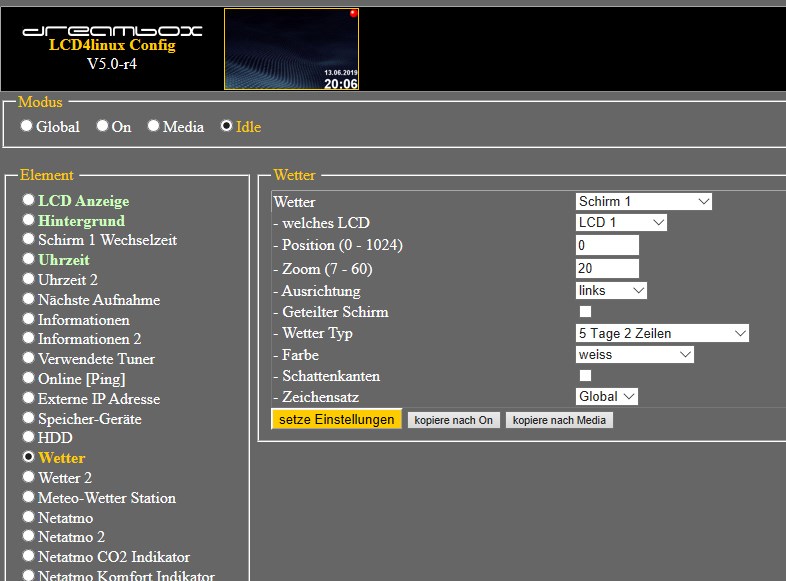Select the On mode radio button

(102, 126)
